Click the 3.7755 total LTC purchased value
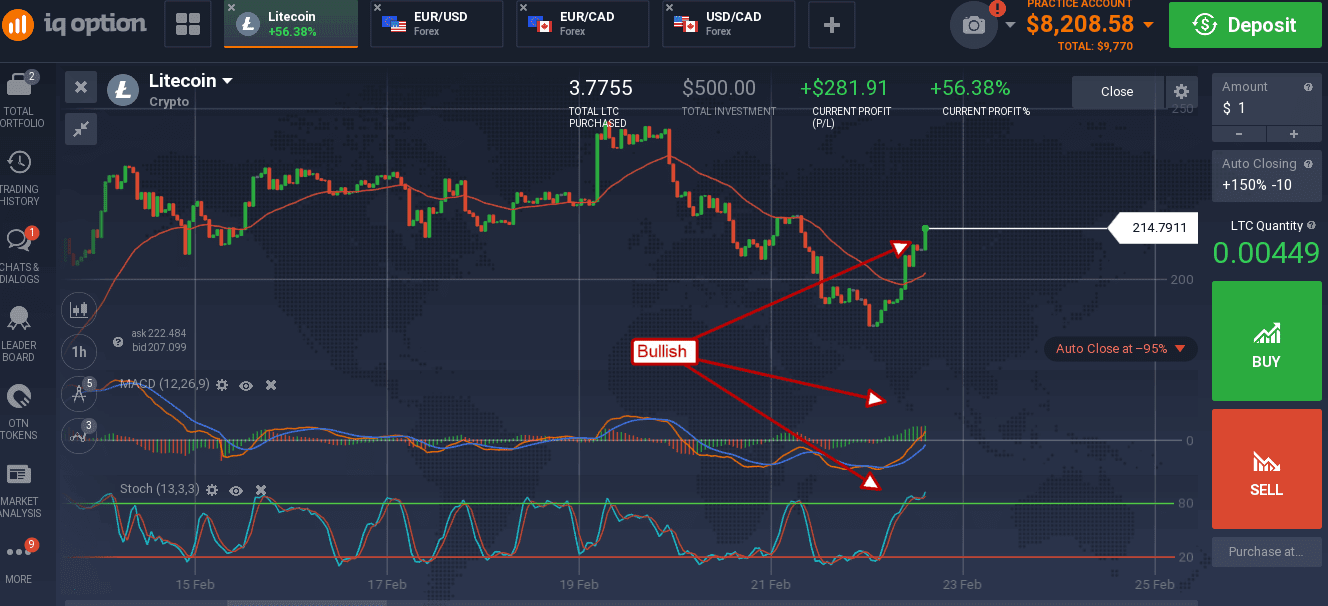 (600, 88)
